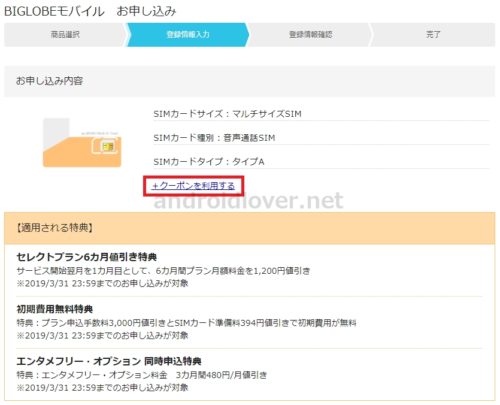Select the 登録情報確認 step tab
The width and height of the screenshot is (500, 405).
point(310,34)
